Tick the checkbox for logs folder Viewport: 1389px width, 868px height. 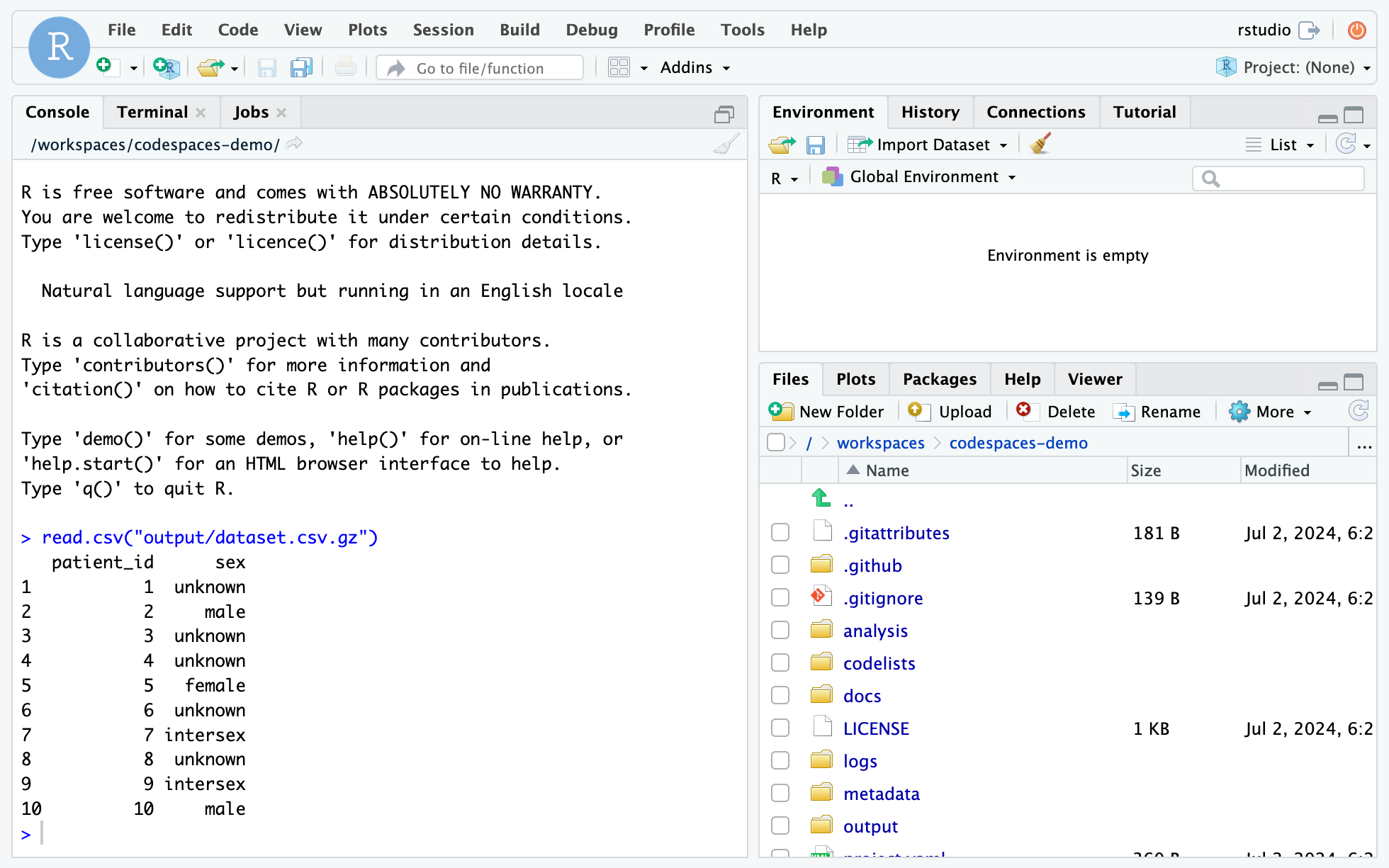[x=780, y=760]
